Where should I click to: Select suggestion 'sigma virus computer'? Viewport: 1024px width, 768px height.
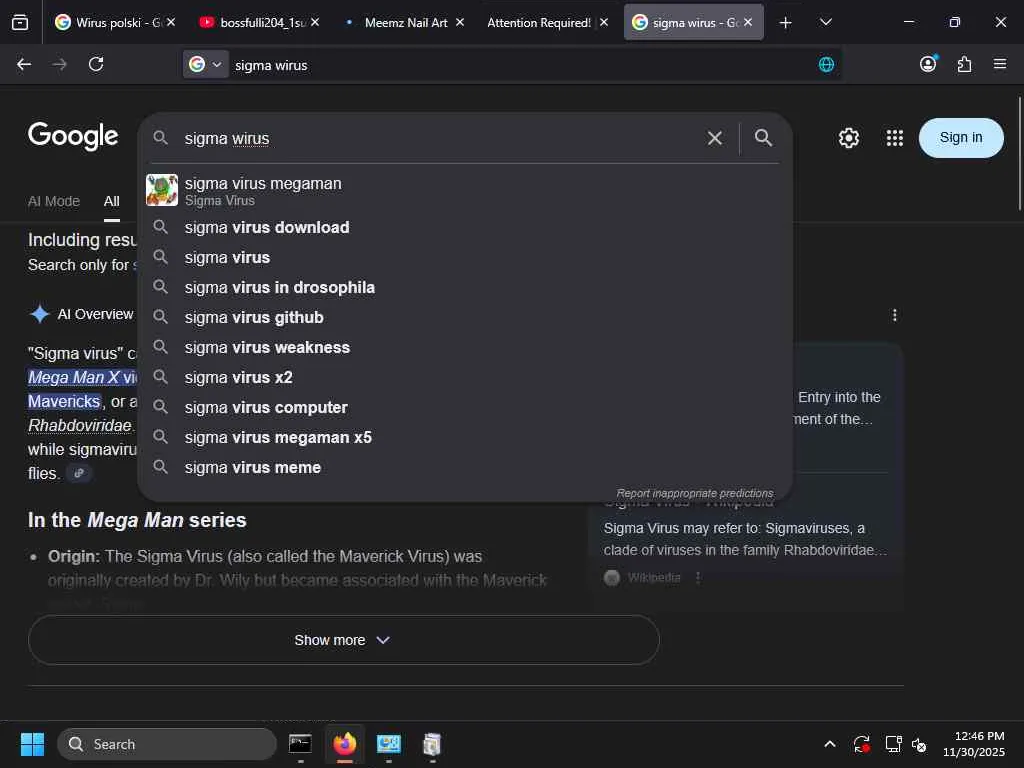click(x=466, y=408)
